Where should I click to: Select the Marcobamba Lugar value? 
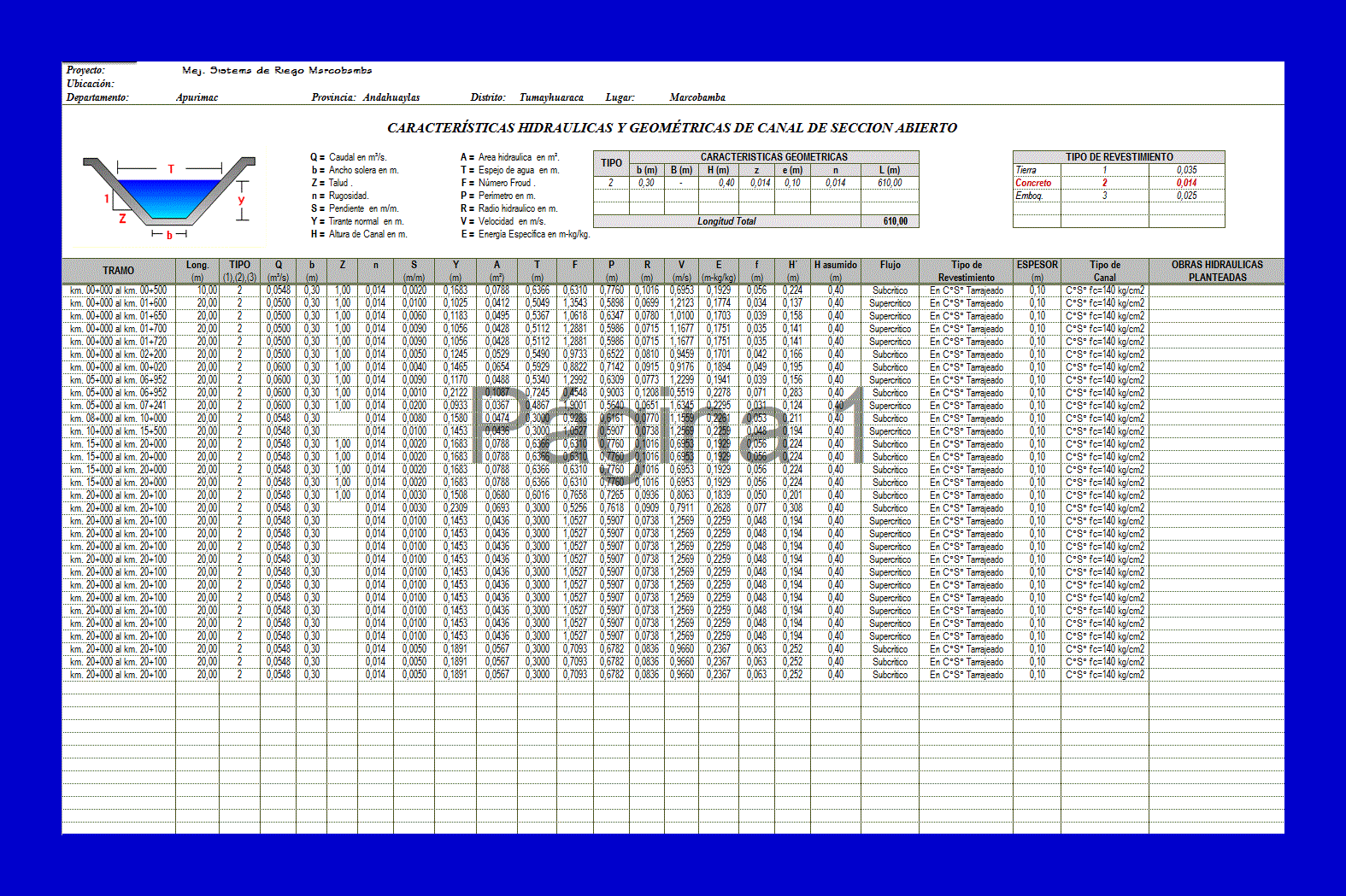click(697, 97)
